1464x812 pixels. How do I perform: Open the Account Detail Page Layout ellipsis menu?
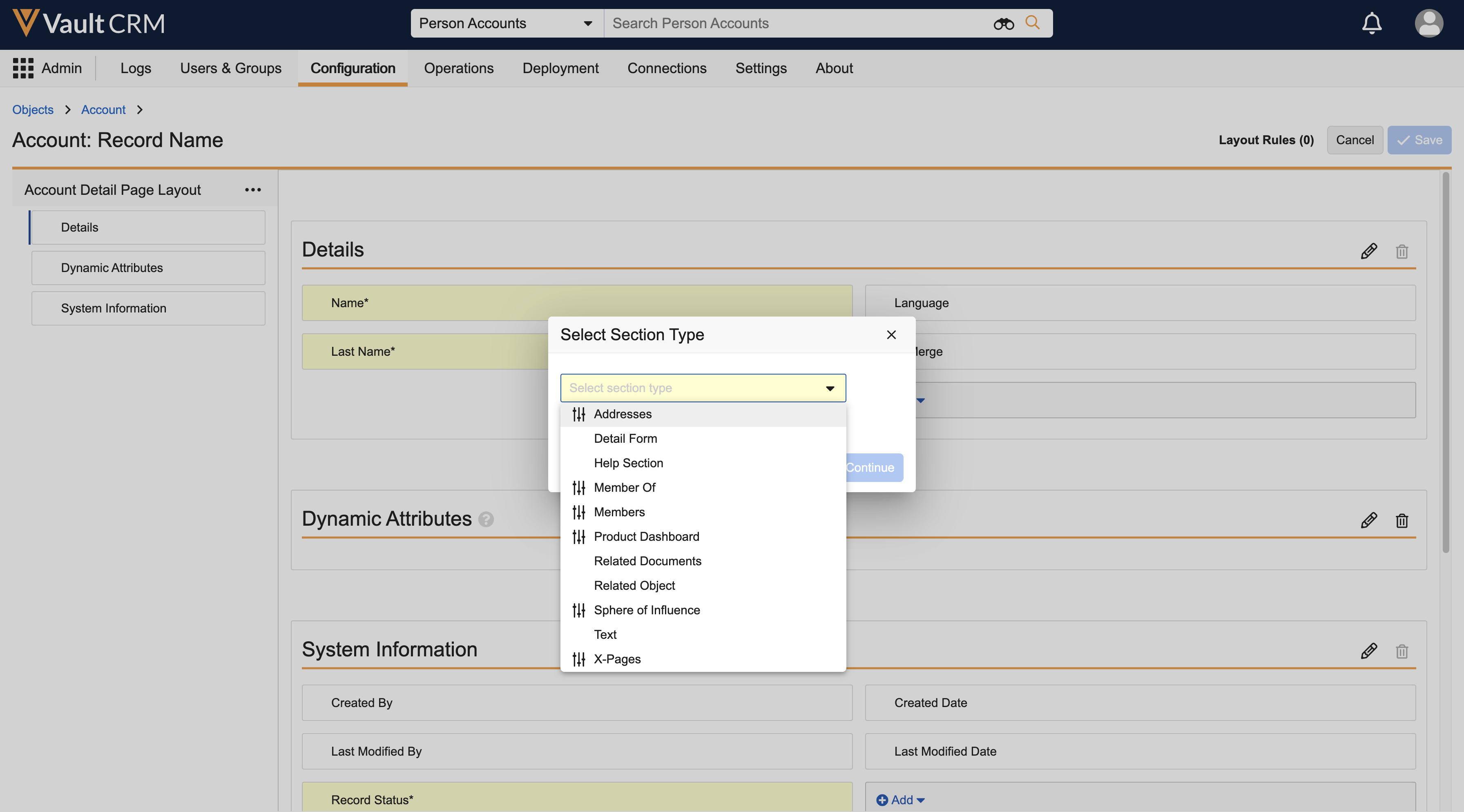pyautogui.click(x=253, y=190)
